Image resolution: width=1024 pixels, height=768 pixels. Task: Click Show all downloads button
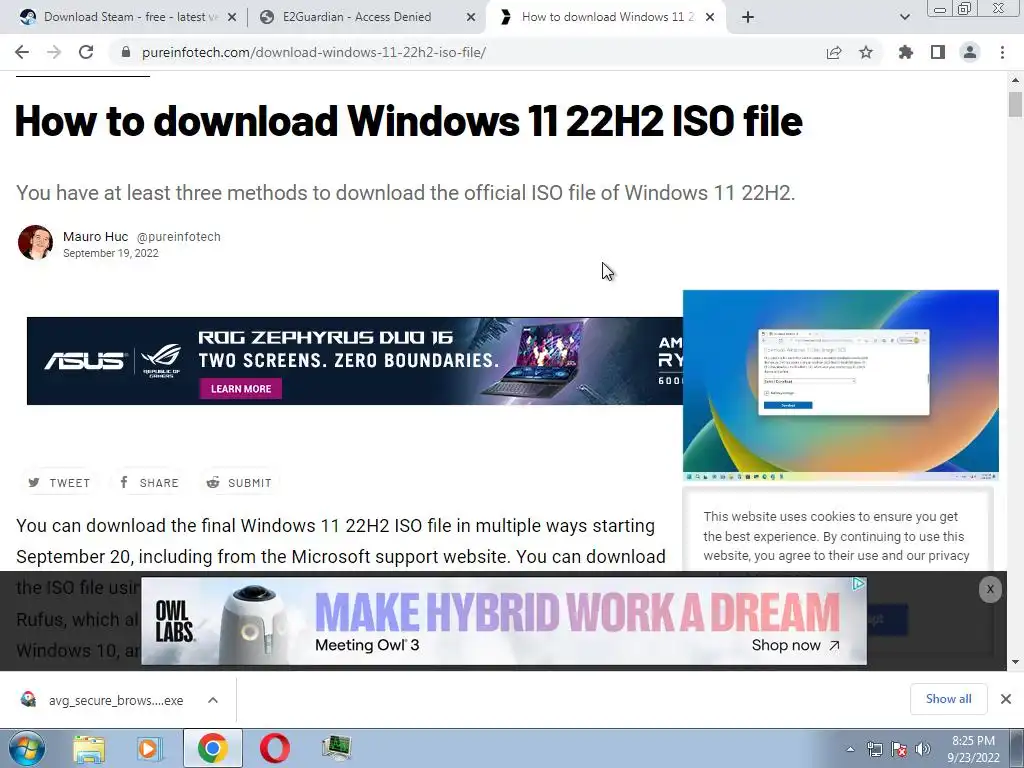tap(948, 699)
